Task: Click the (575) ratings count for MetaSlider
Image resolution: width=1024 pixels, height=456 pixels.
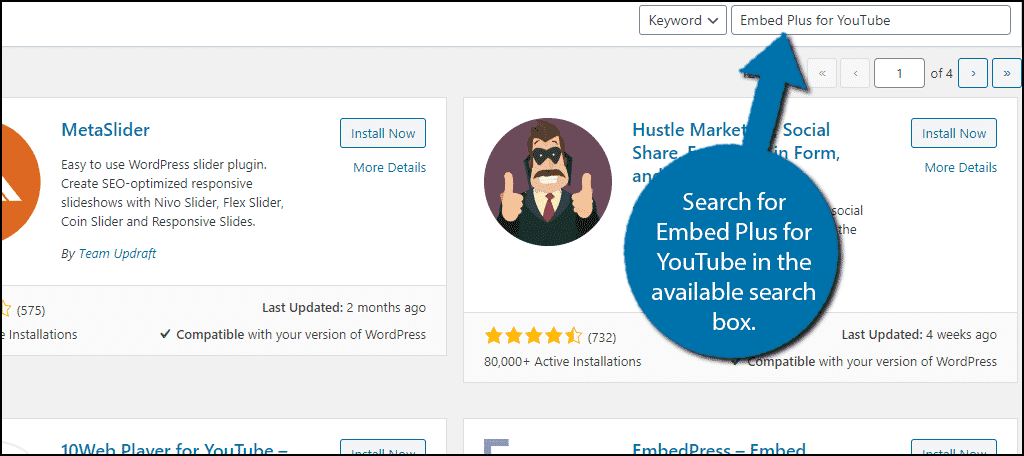Action: (31, 310)
